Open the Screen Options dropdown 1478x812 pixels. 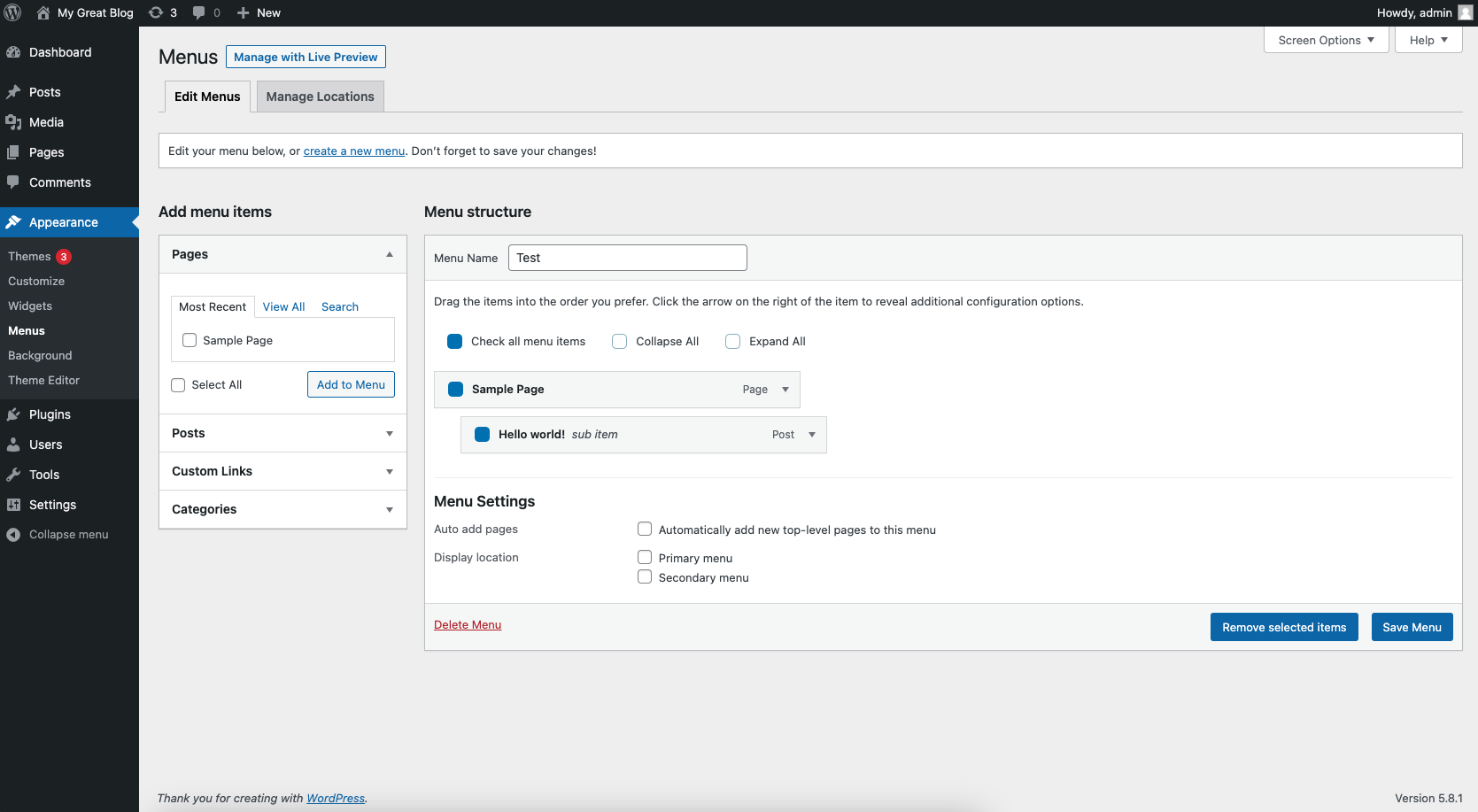tap(1327, 40)
